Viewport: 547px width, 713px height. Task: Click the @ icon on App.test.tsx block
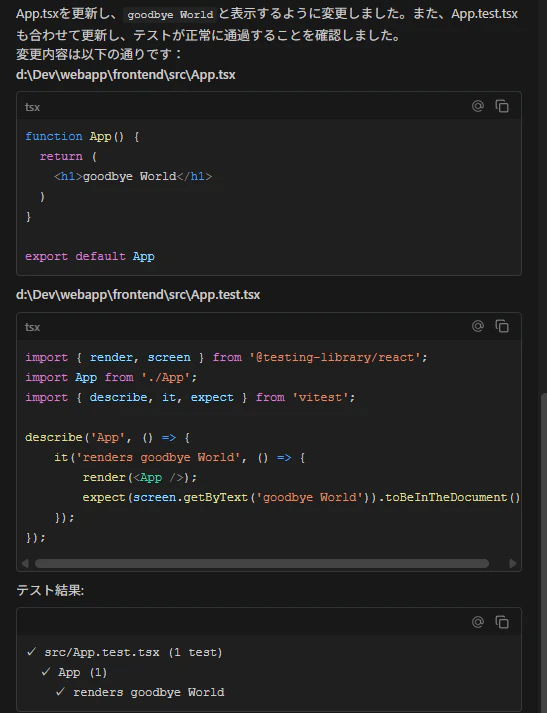(x=477, y=326)
